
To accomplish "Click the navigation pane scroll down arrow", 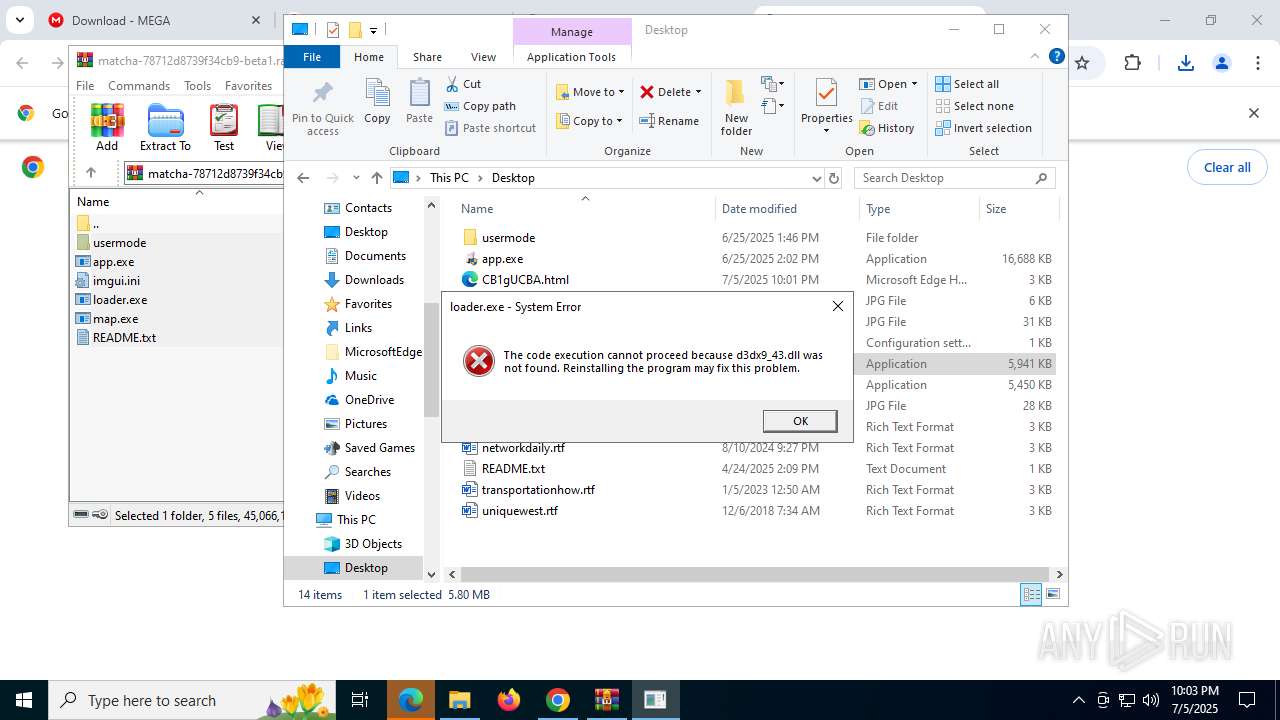I will click(432, 574).
